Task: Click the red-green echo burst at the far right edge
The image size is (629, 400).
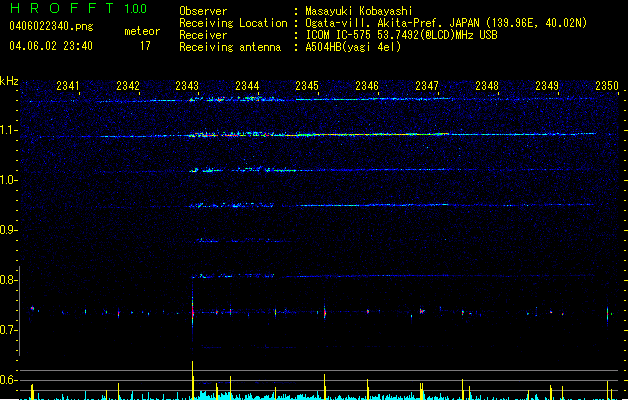Action: pyautogui.click(x=607, y=313)
